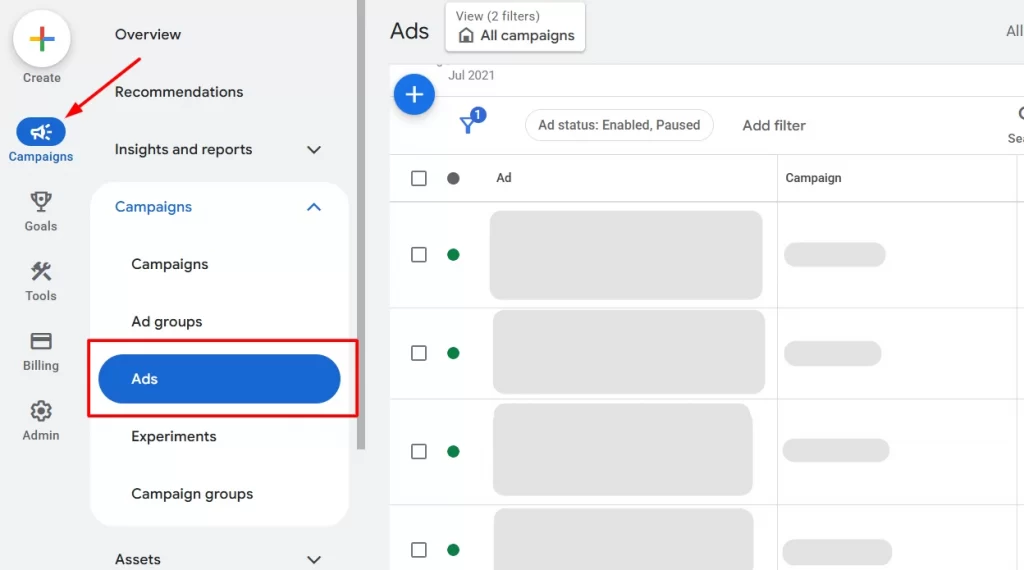
Task: Expand the Assets section
Action: tap(314, 560)
